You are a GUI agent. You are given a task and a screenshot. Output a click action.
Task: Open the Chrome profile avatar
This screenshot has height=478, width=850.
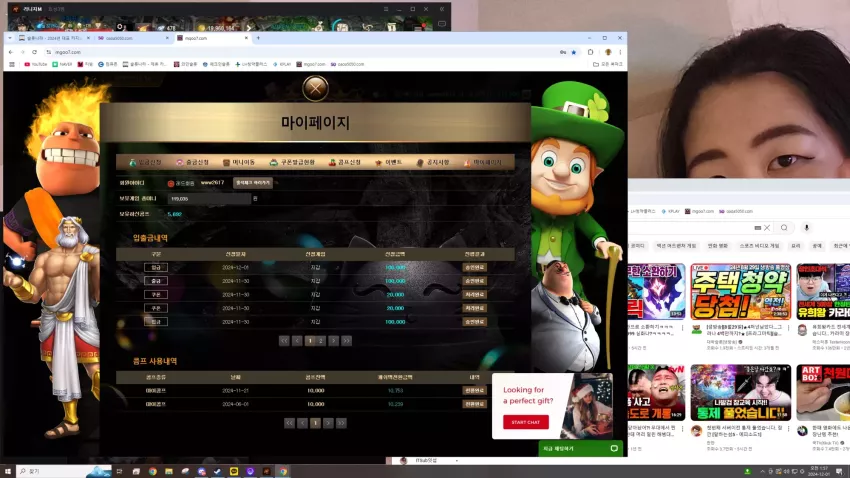(x=608, y=52)
